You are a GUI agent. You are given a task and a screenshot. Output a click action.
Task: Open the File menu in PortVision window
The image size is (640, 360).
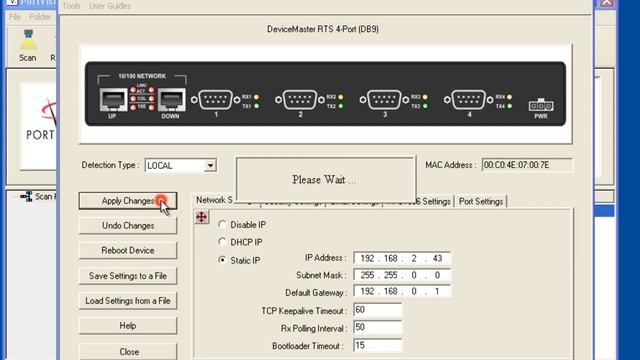15,17
